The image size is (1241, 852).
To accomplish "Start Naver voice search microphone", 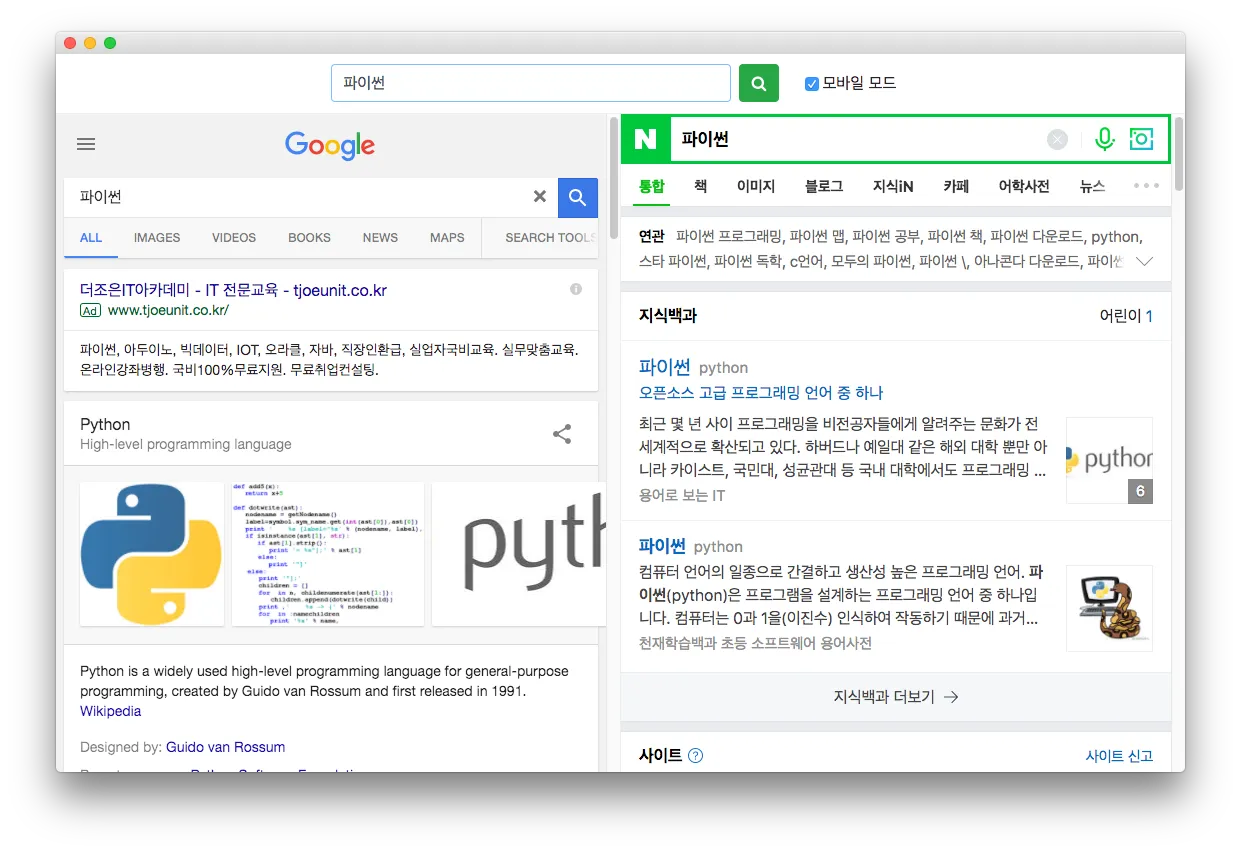I will [x=1104, y=139].
